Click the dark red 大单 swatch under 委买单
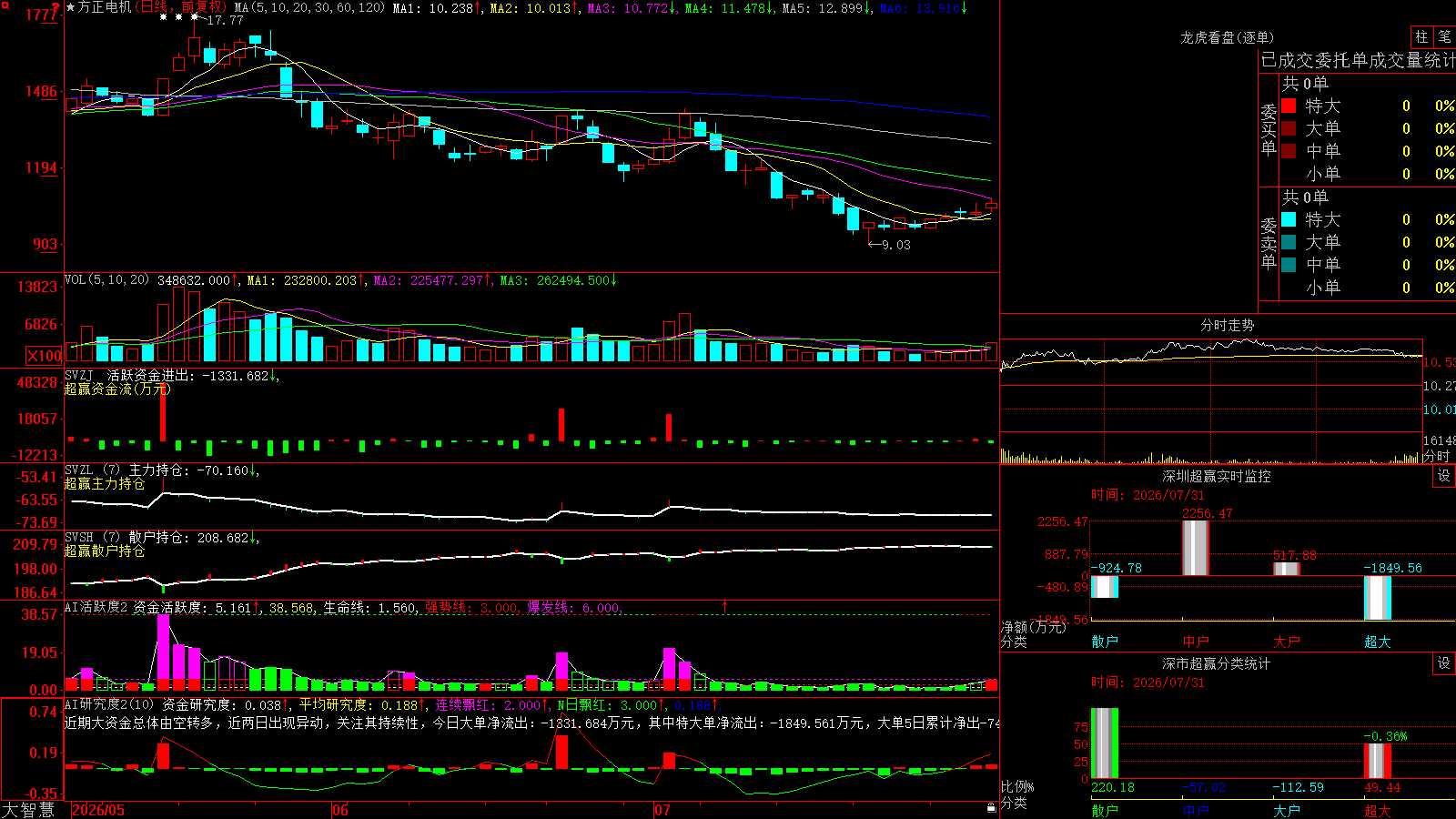The width and height of the screenshot is (1456, 819). pos(1289,128)
